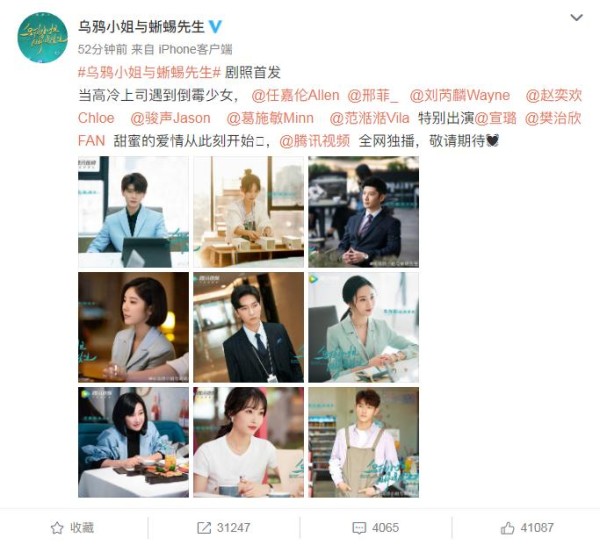View photo of man in apron
Image resolution: width=600 pixels, height=545 pixels.
[x=364, y=442]
